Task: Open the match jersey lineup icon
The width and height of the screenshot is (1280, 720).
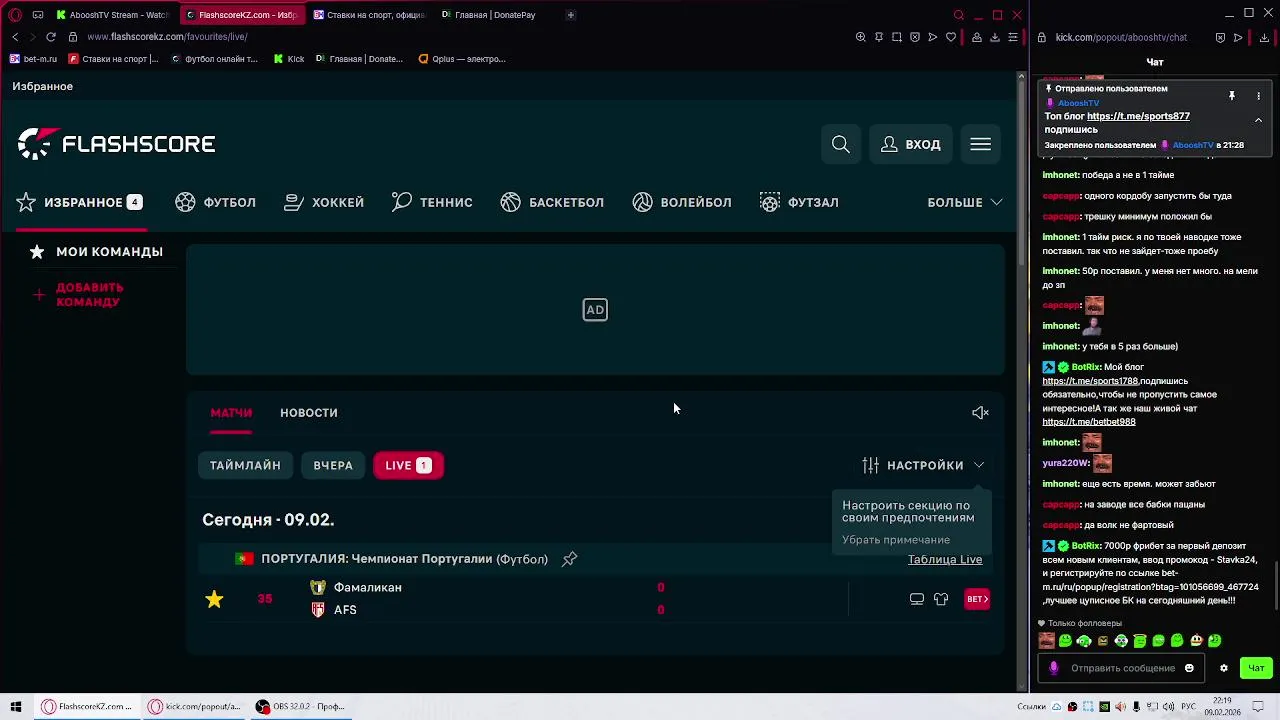Action: [941, 599]
